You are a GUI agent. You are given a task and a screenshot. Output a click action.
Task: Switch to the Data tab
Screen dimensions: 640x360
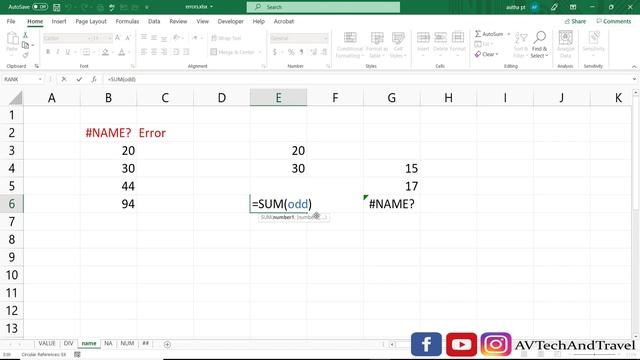click(x=154, y=21)
